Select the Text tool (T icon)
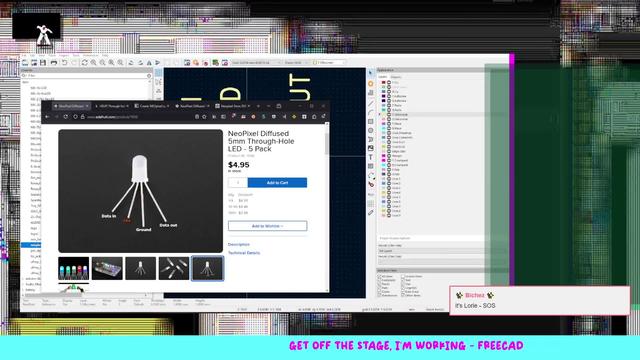This screenshot has width=640, height=360. (x=371, y=157)
